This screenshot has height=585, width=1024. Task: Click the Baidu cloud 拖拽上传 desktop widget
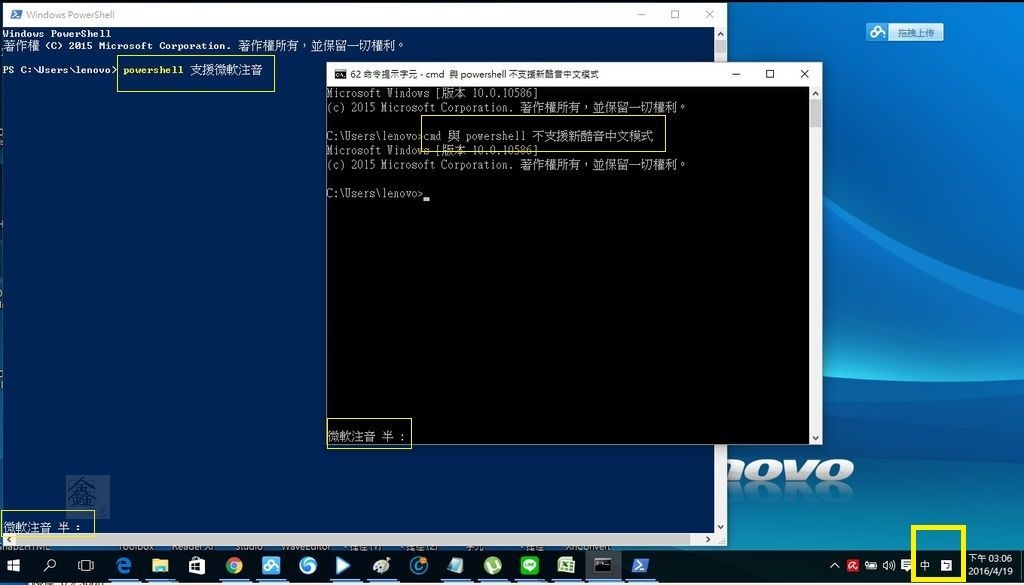tap(904, 32)
